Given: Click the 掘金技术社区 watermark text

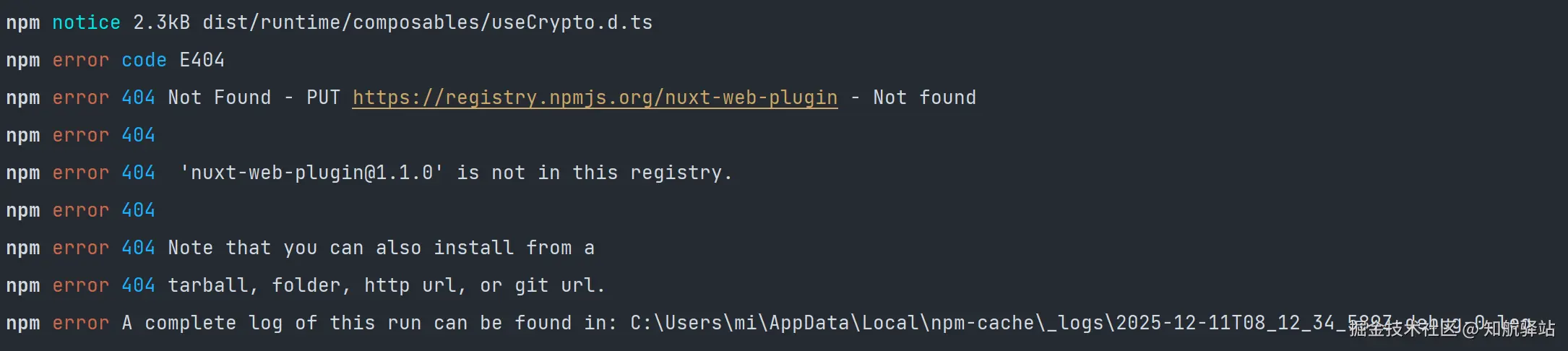Looking at the screenshot, I should pyautogui.click(x=1403, y=329).
